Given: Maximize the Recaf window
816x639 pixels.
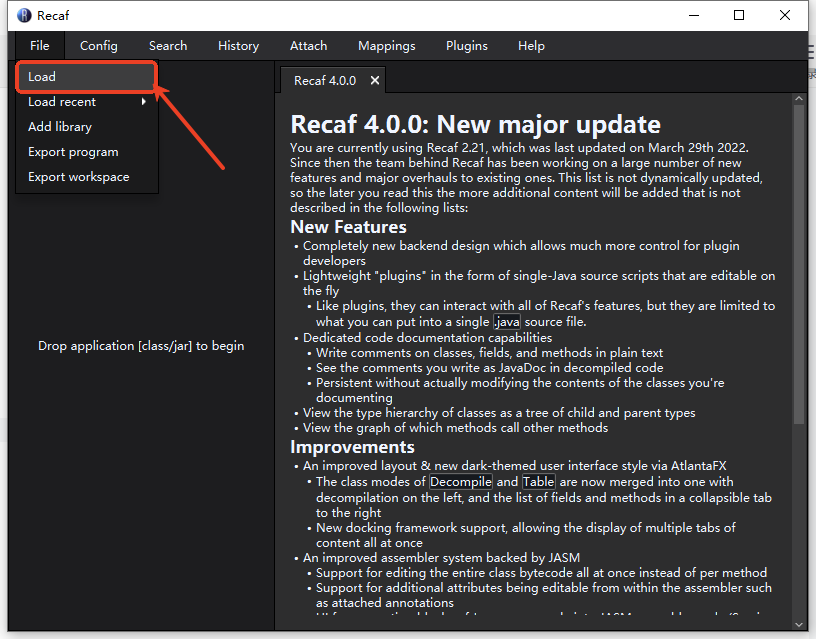Looking at the screenshot, I should point(738,16).
